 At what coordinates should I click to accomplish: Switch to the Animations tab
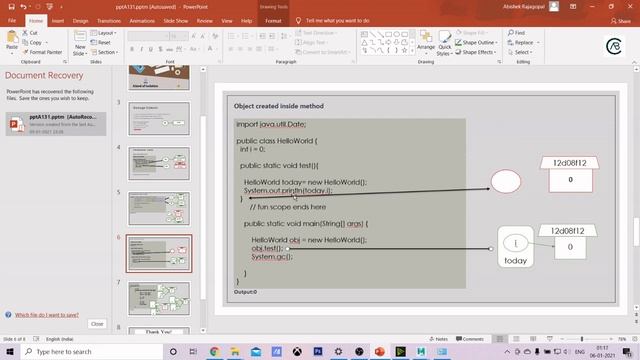[142, 20]
